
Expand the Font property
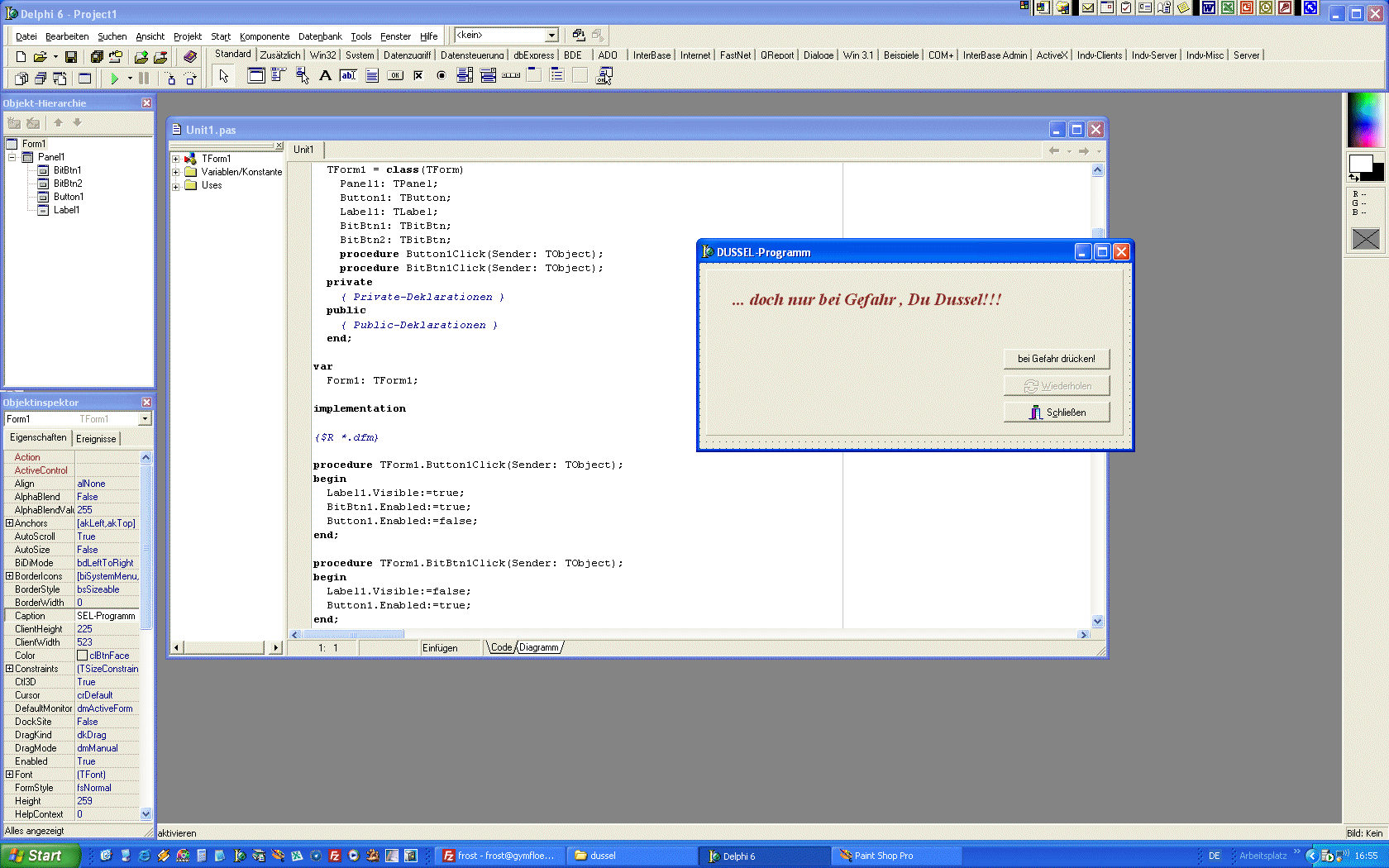click(x=9, y=775)
